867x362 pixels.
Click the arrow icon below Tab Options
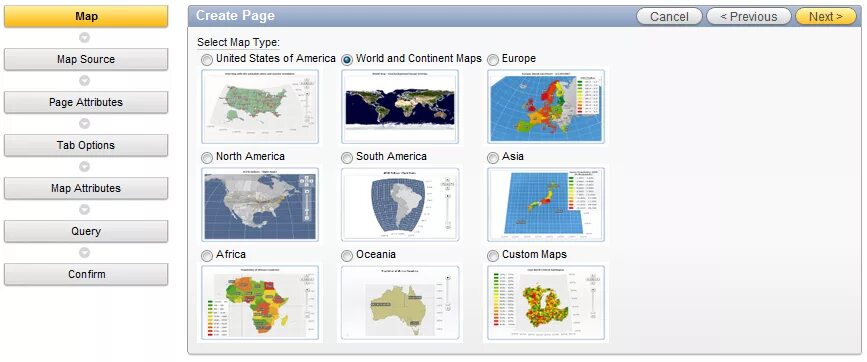pyautogui.click(x=85, y=167)
